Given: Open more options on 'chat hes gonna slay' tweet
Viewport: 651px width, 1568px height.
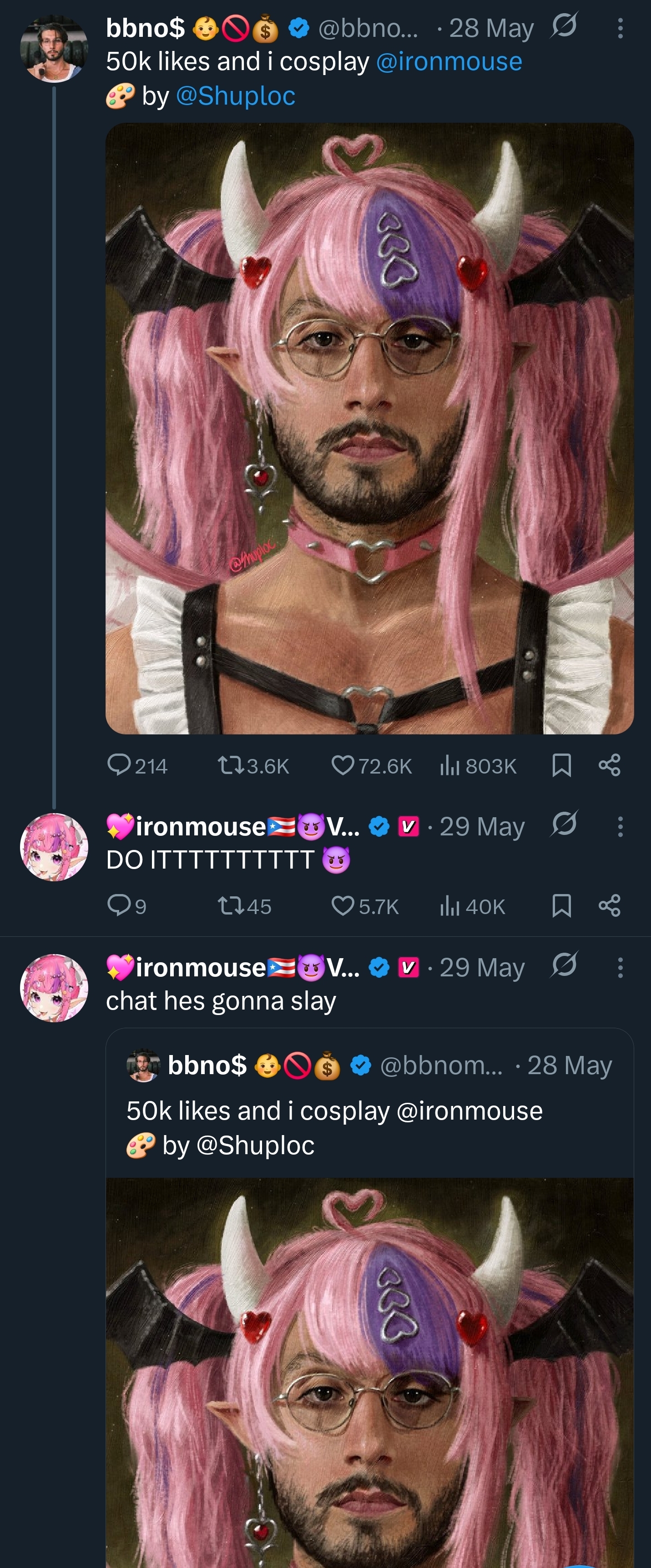Looking at the screenshot, I should point(620,967).
